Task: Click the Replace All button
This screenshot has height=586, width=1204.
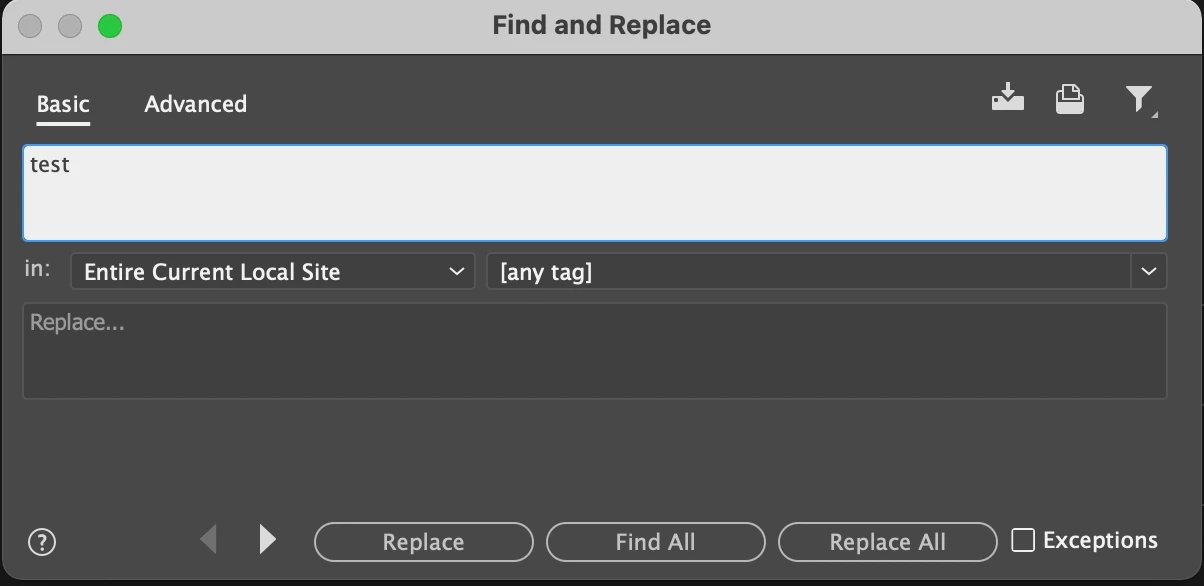Action: 888,542
